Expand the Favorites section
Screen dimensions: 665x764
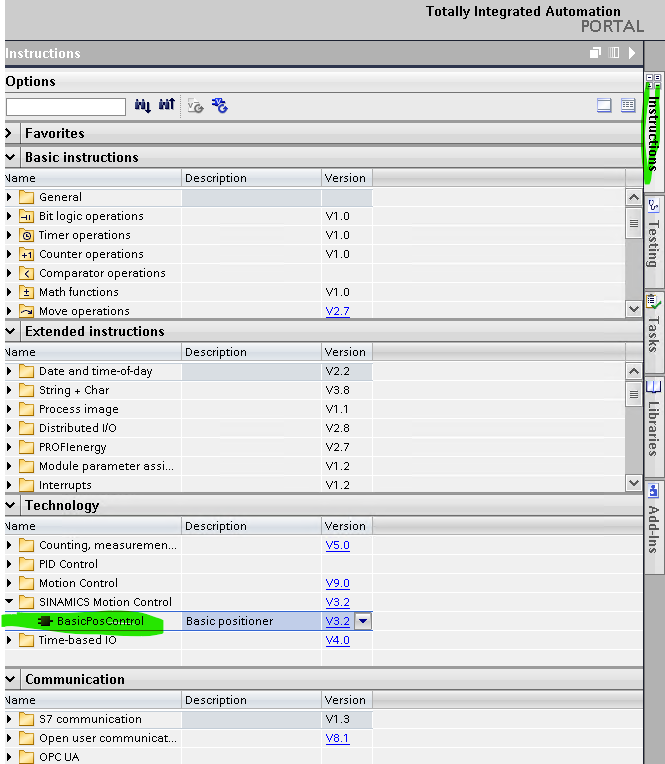pyautogui.click(x=10, y=133)
